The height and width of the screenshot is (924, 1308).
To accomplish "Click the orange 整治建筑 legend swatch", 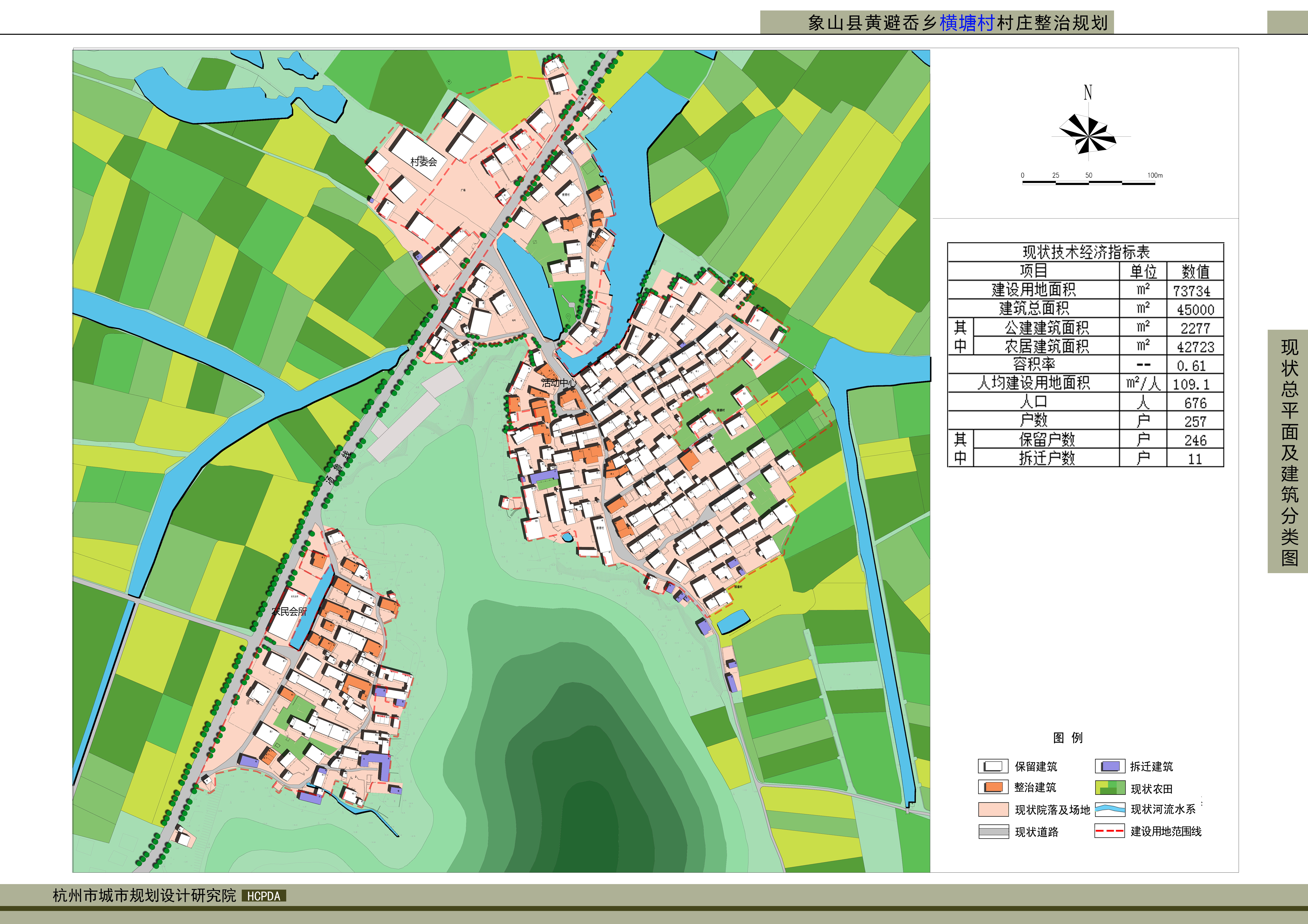I will tap(993, 787).
